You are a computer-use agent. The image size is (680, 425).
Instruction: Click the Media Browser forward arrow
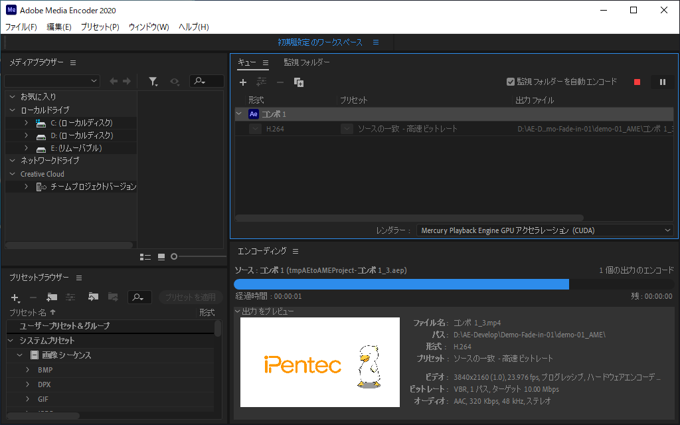click(127, 81)
